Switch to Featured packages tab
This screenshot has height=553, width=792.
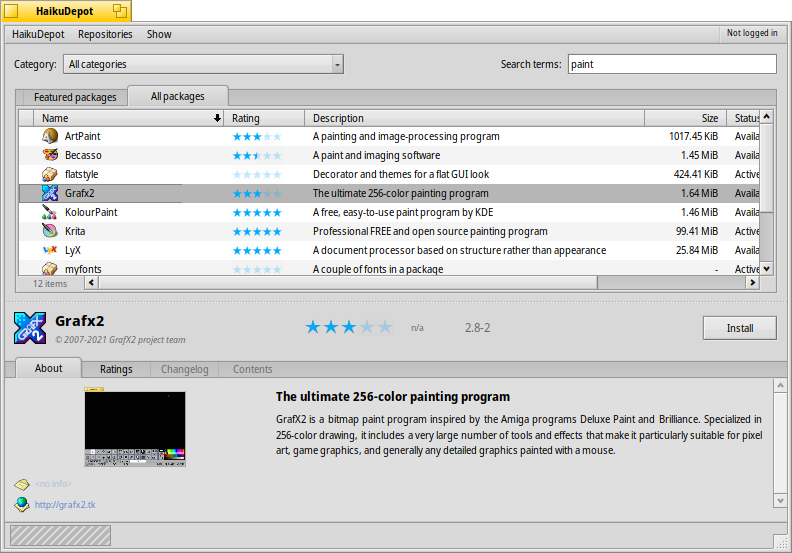[75, 97]
